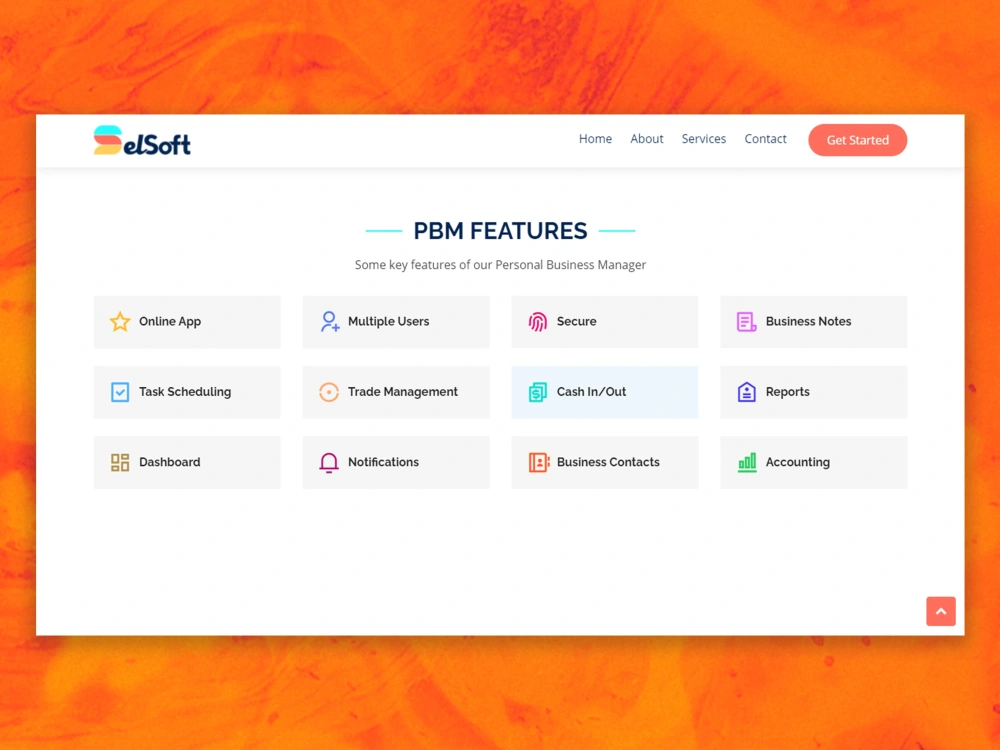Click the Accounting bar chart icon
The width and height of the screenshot is (1000, 750).
coord(747,462)
